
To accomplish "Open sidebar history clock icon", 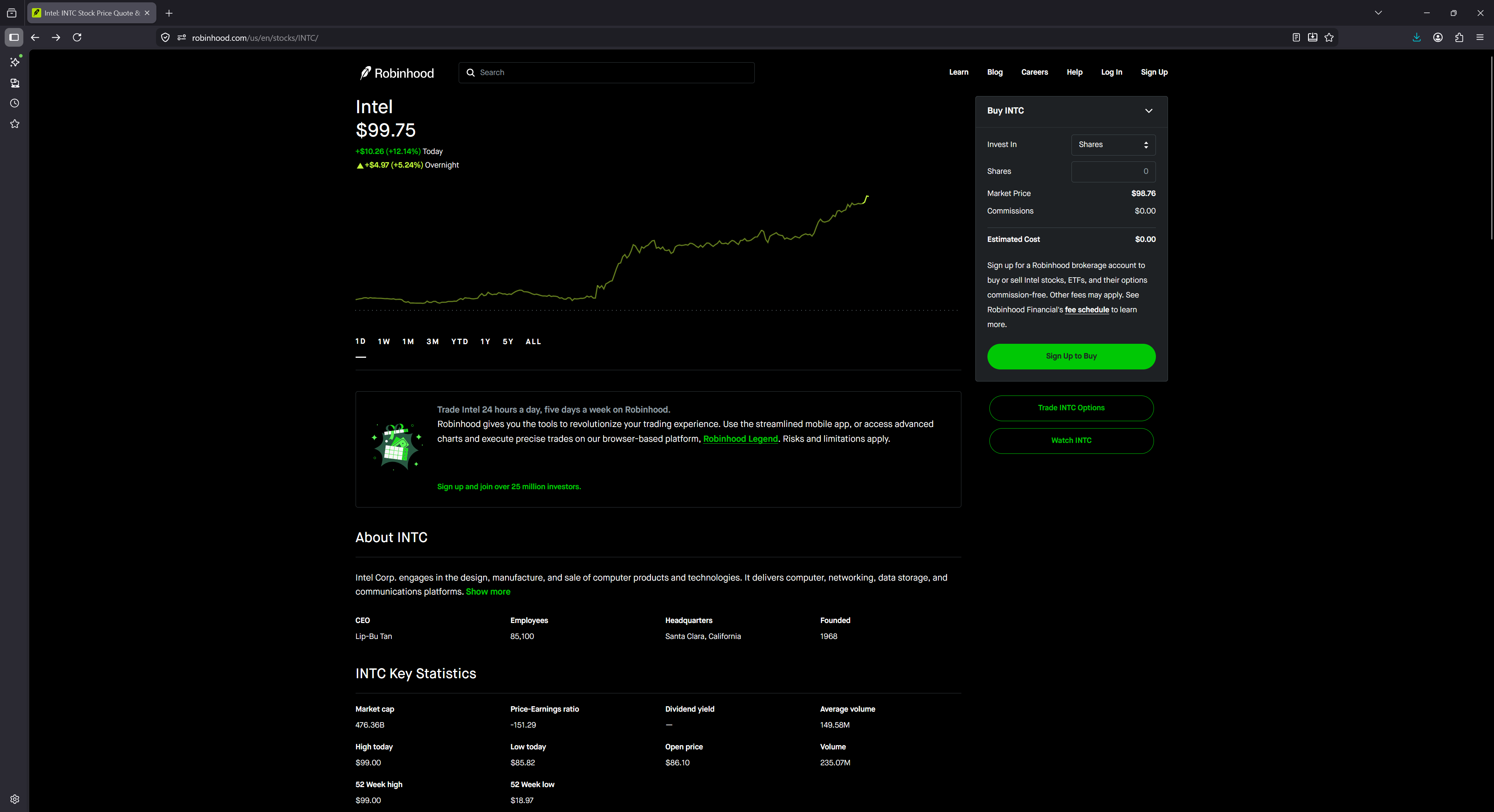I will (15, 103).
